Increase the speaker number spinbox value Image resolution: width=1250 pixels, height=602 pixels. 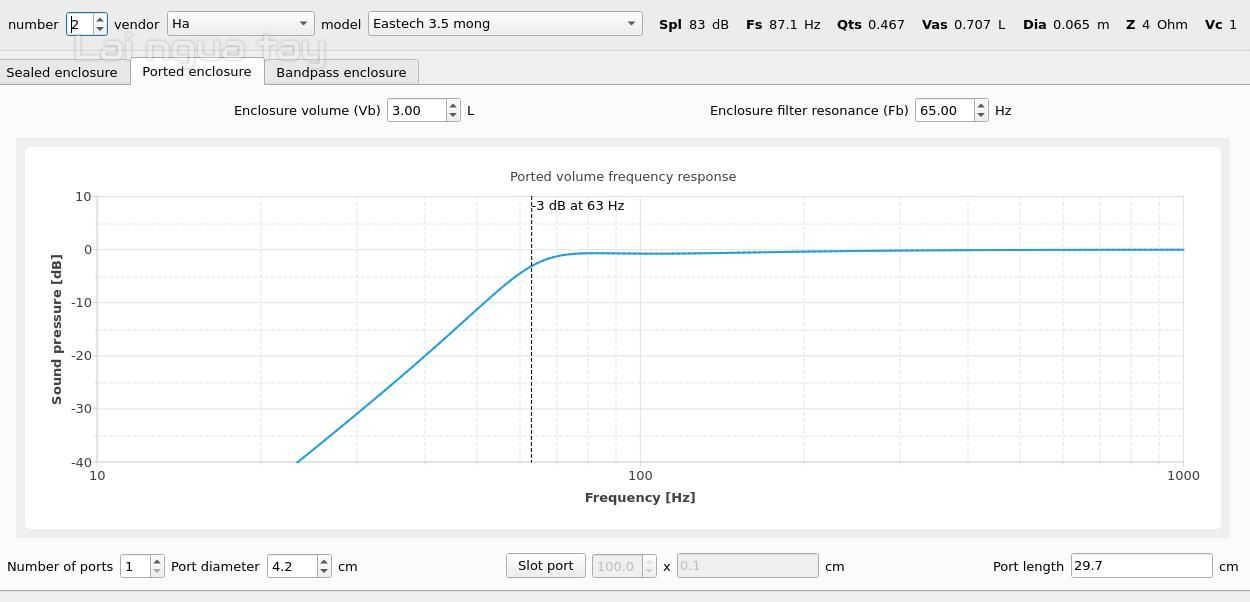pos(99,19)
